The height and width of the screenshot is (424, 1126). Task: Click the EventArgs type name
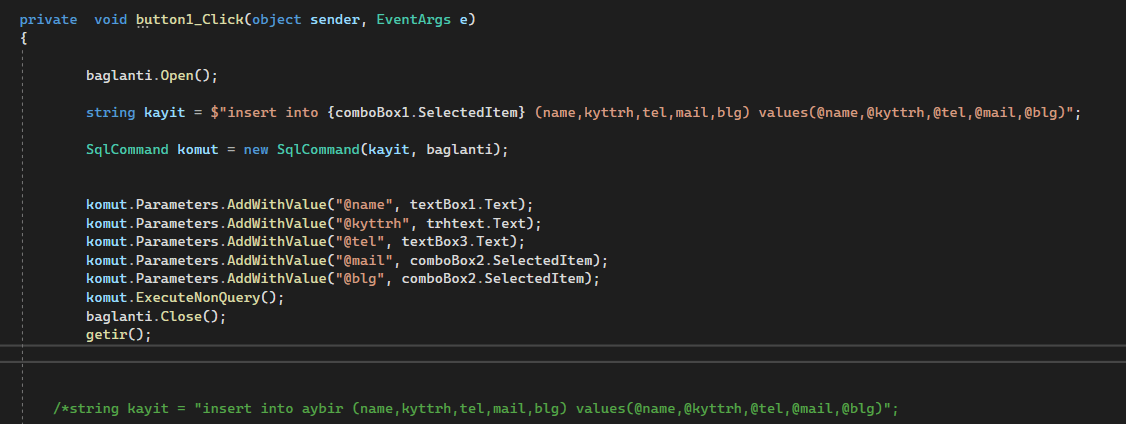click(414, 20)
